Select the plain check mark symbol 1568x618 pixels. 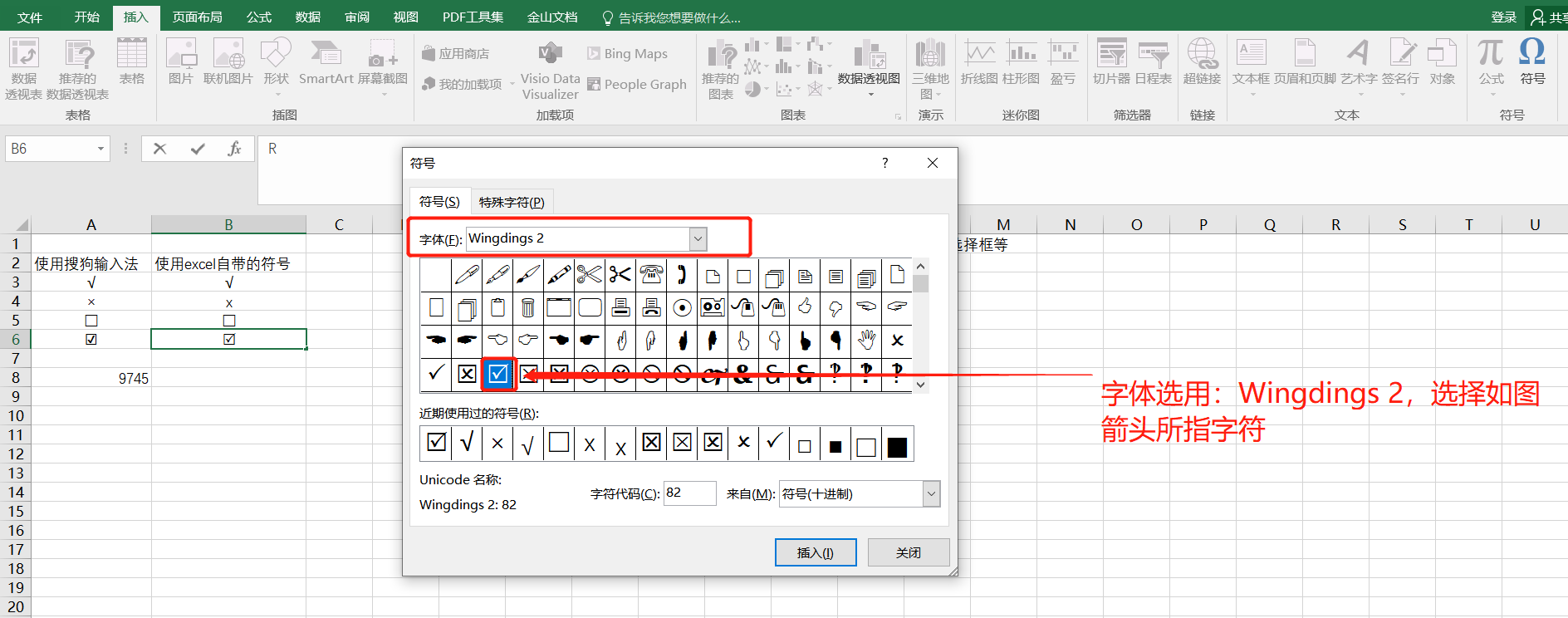[x=436, y=374]
